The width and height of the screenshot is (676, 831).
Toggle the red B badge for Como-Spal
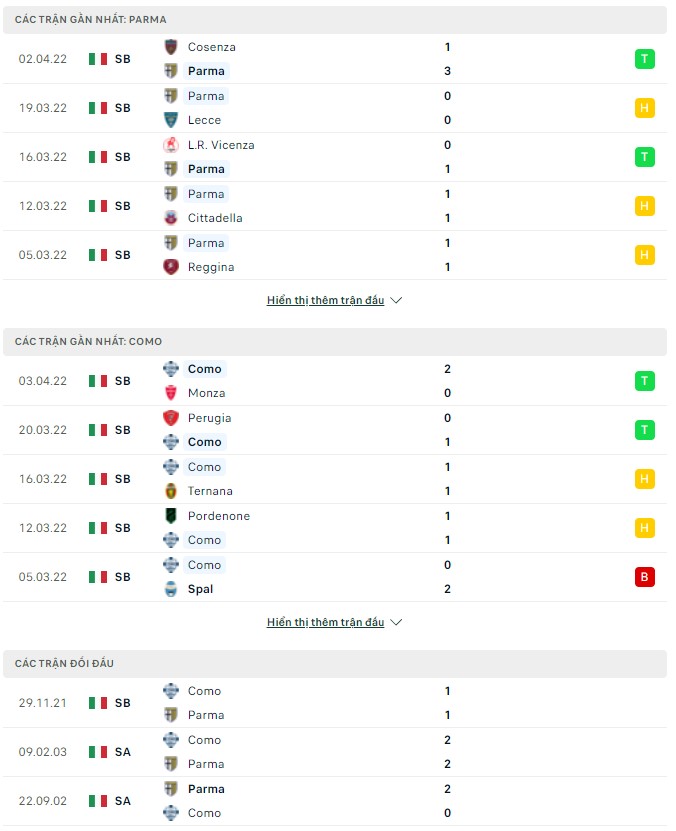[644, 576]
